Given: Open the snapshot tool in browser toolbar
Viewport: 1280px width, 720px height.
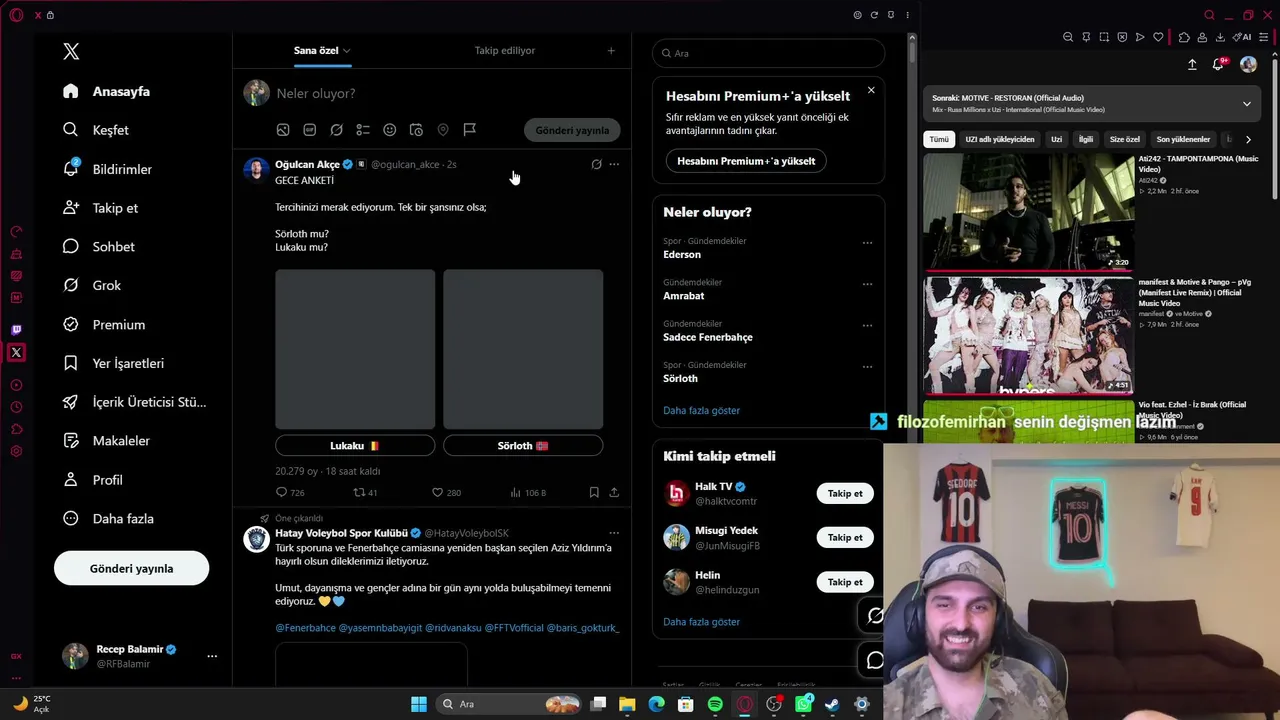Looking at the screenshot, I should click(x=1104, y=37).
